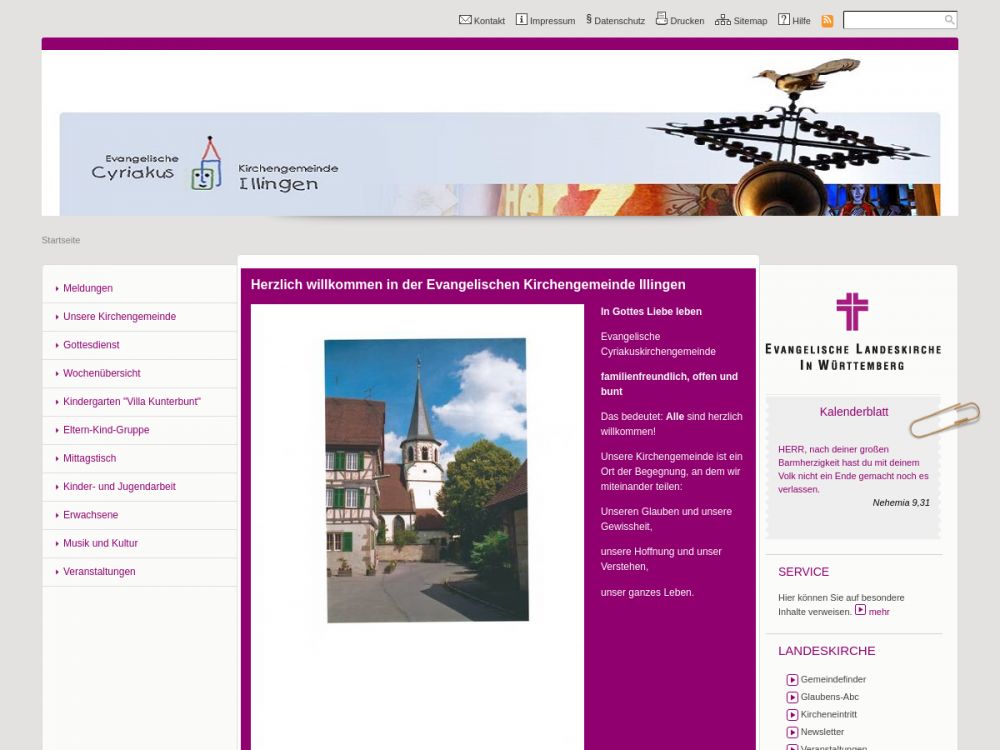Open Impressum via the info icon
Screen dimensions: 1000x750
coord(521,19)
